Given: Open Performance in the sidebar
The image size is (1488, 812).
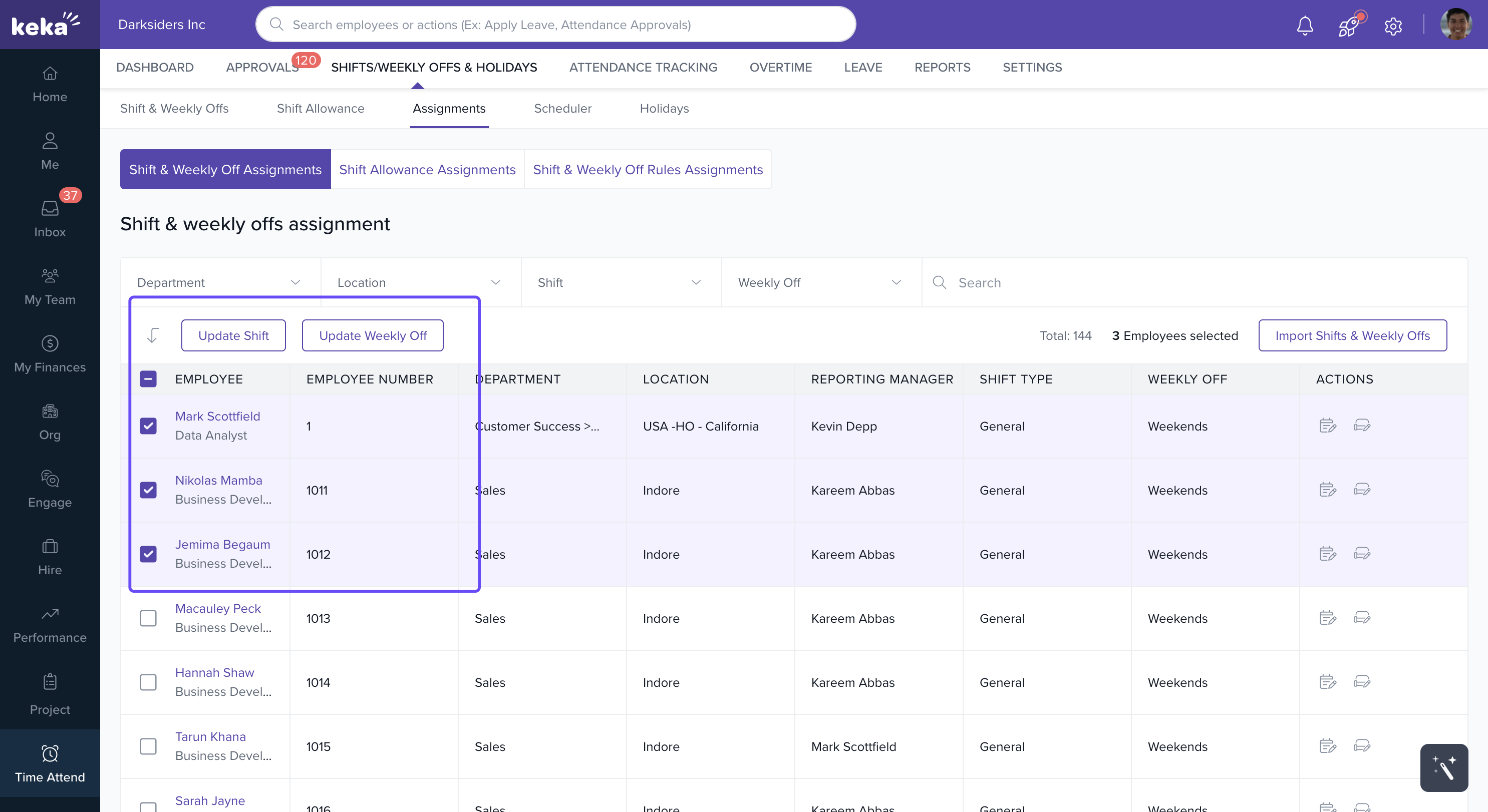Looking at the screenshot, I should point(50,624).
